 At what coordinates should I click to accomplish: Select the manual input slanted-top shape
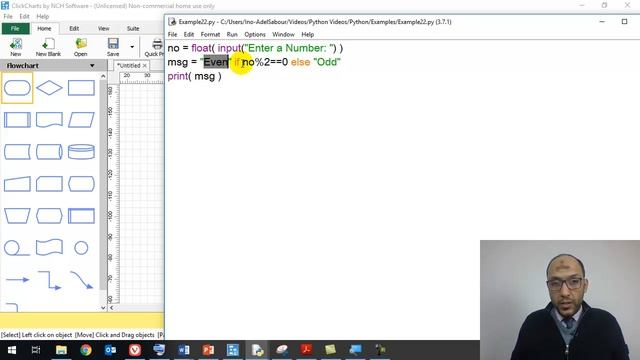pyautogui.click(x=17, y=184)
